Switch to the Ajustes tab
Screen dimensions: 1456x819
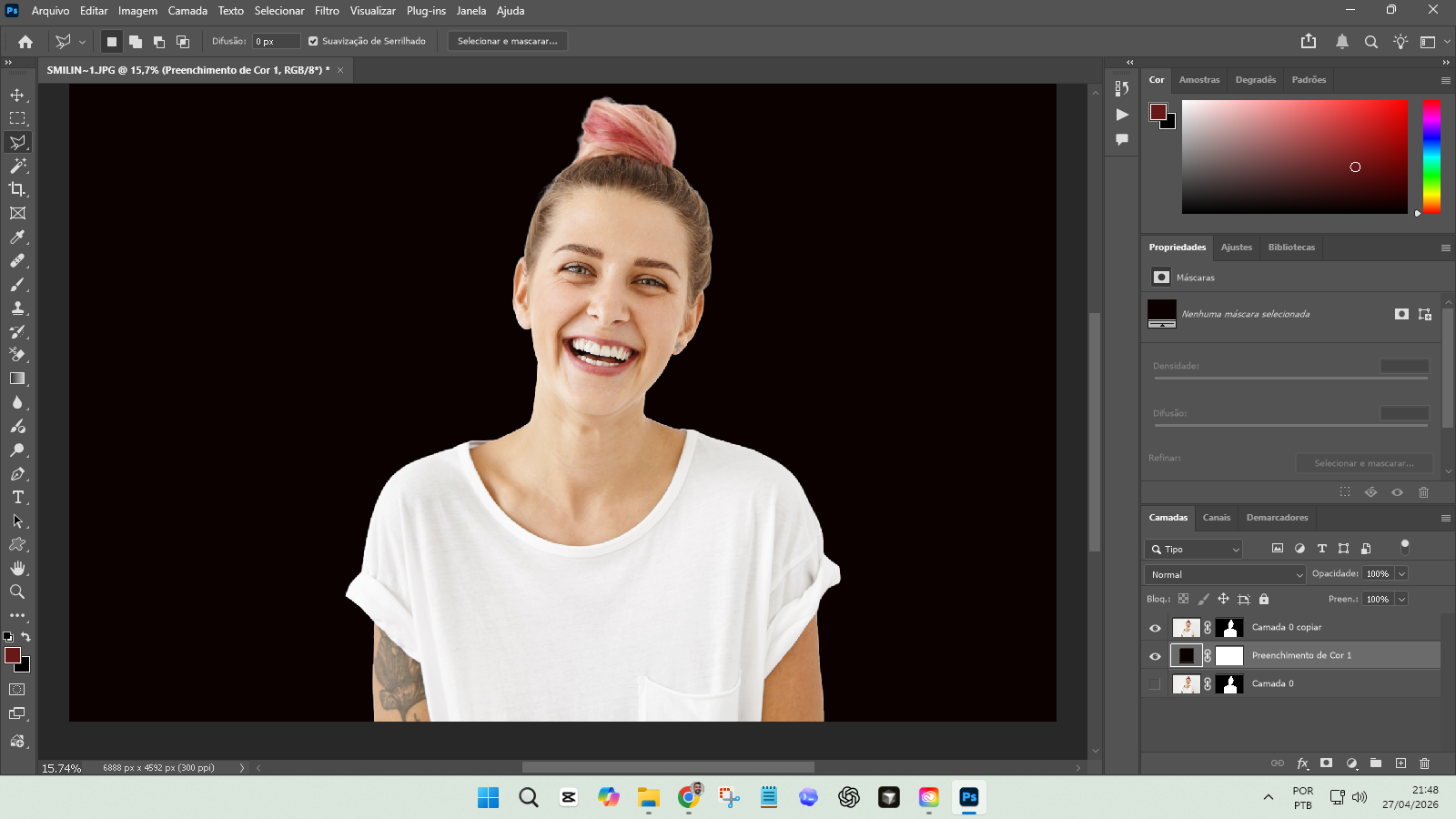(1236, 248)
